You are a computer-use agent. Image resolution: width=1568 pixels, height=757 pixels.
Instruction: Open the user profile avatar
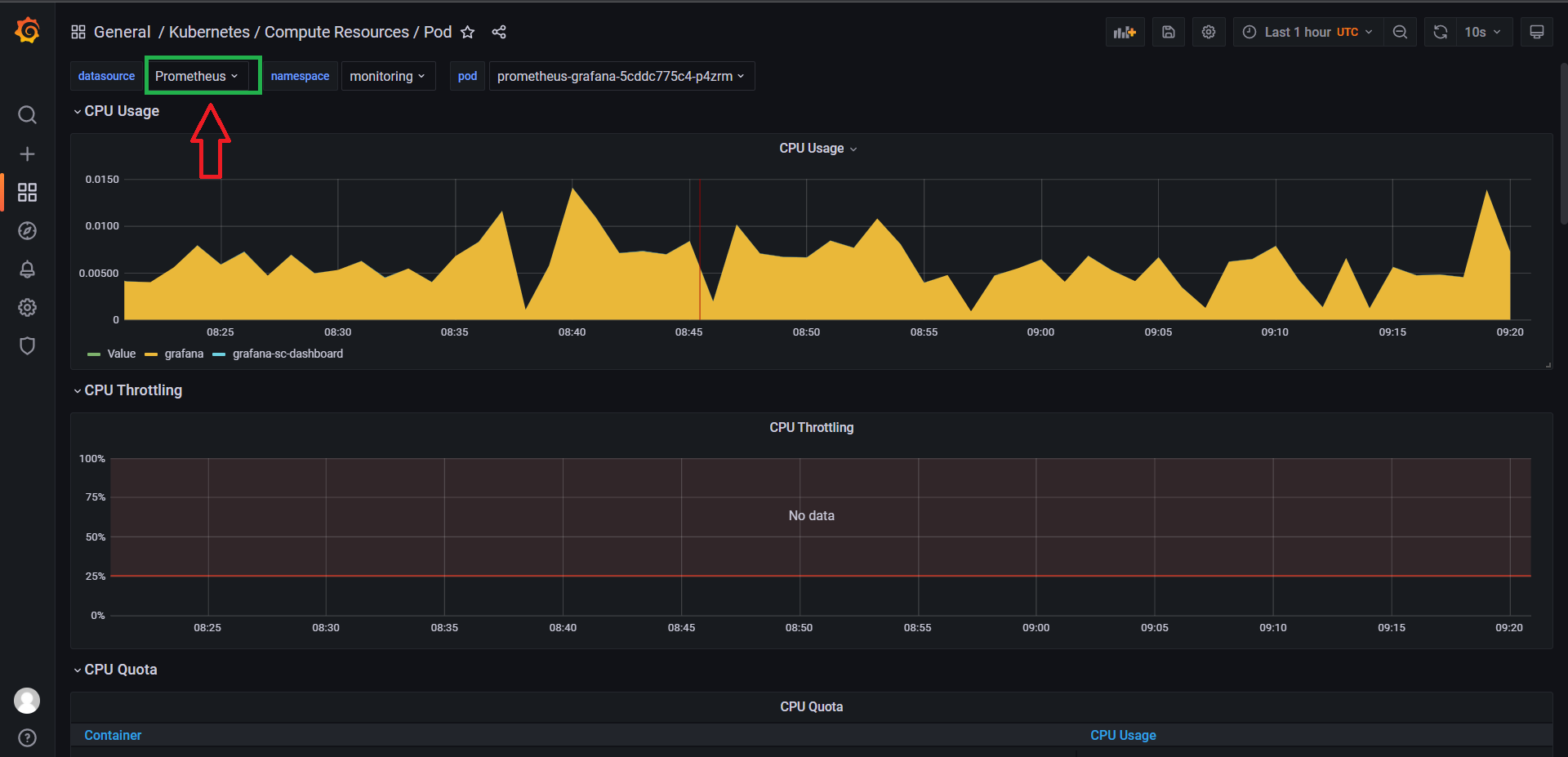(27, 700)
